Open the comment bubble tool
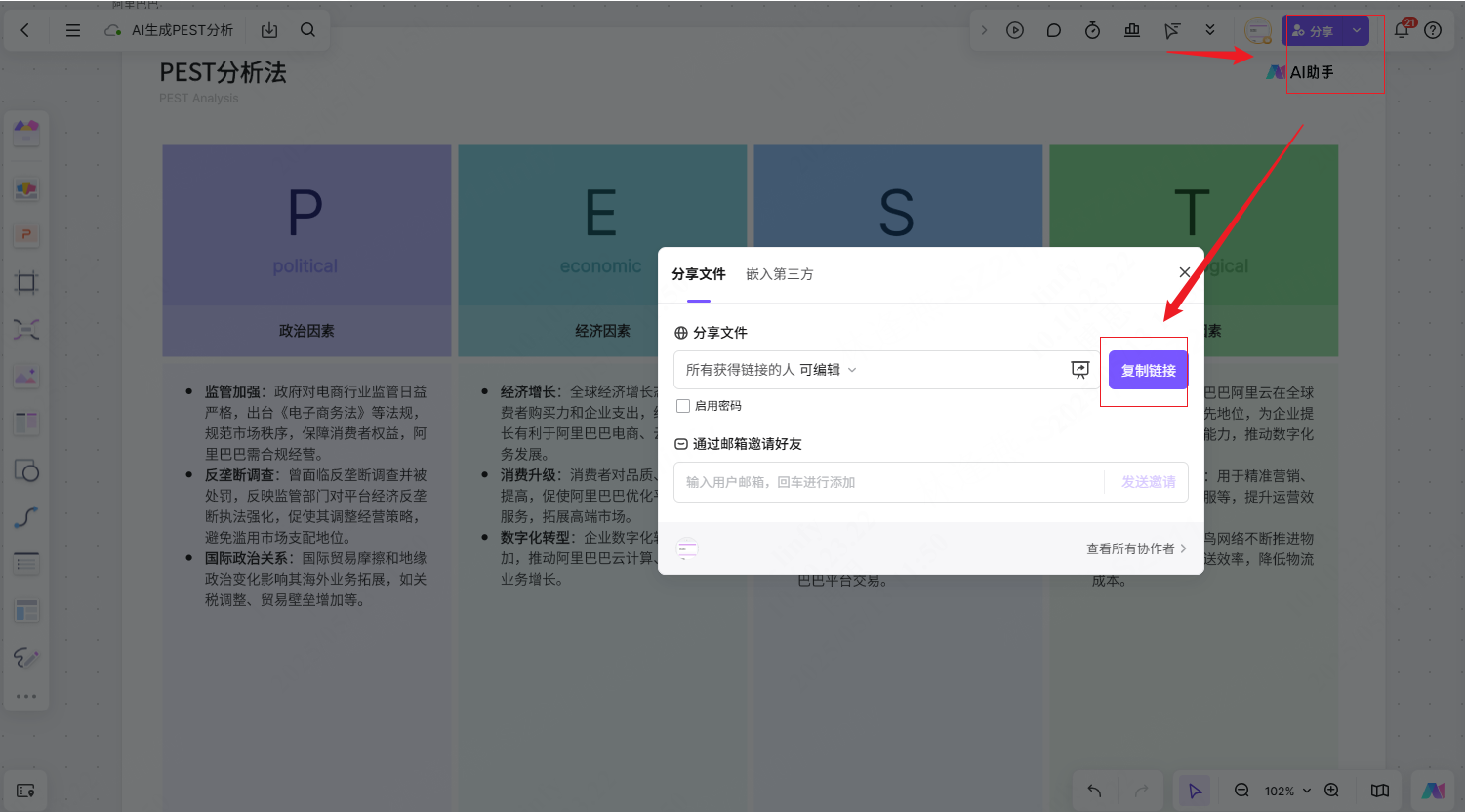 (1053, 30)
